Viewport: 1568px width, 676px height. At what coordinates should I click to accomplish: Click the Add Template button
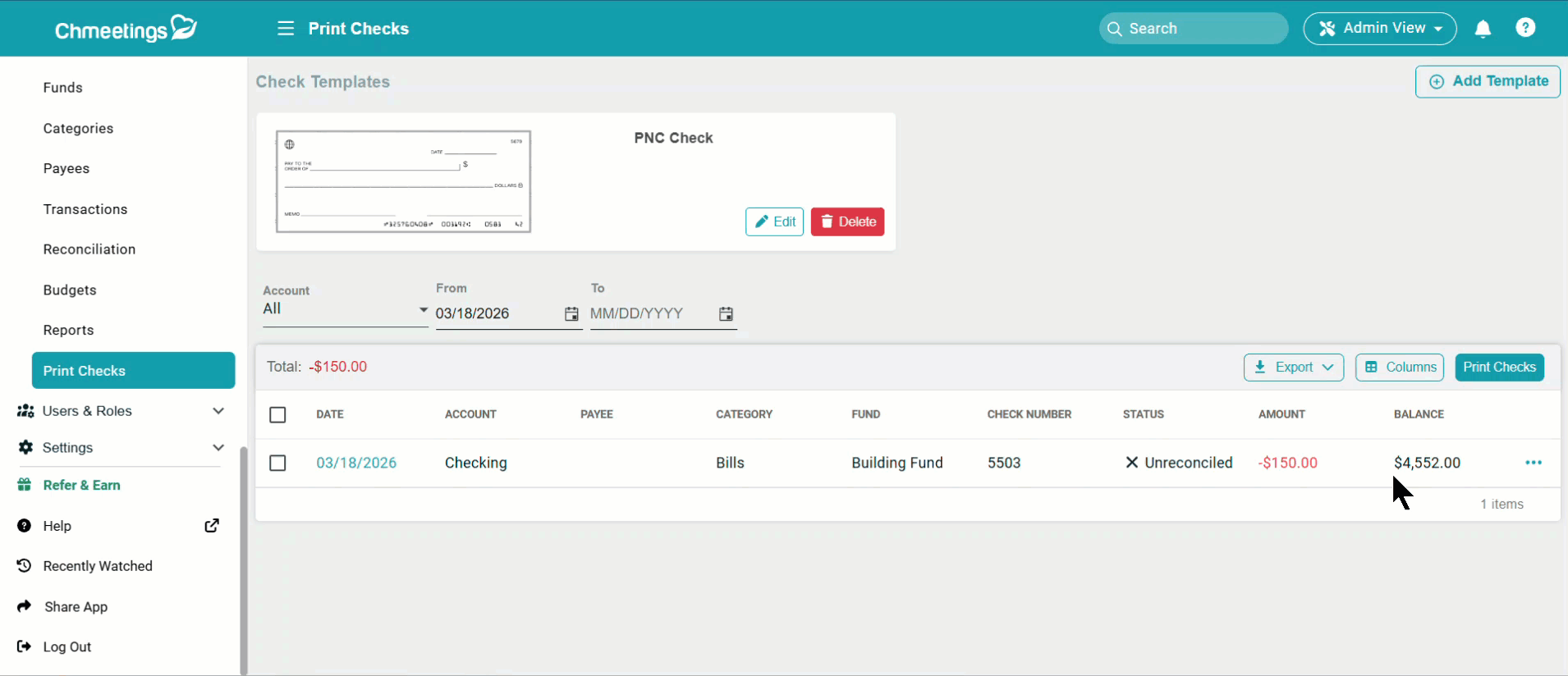(x=1488, y=81)
